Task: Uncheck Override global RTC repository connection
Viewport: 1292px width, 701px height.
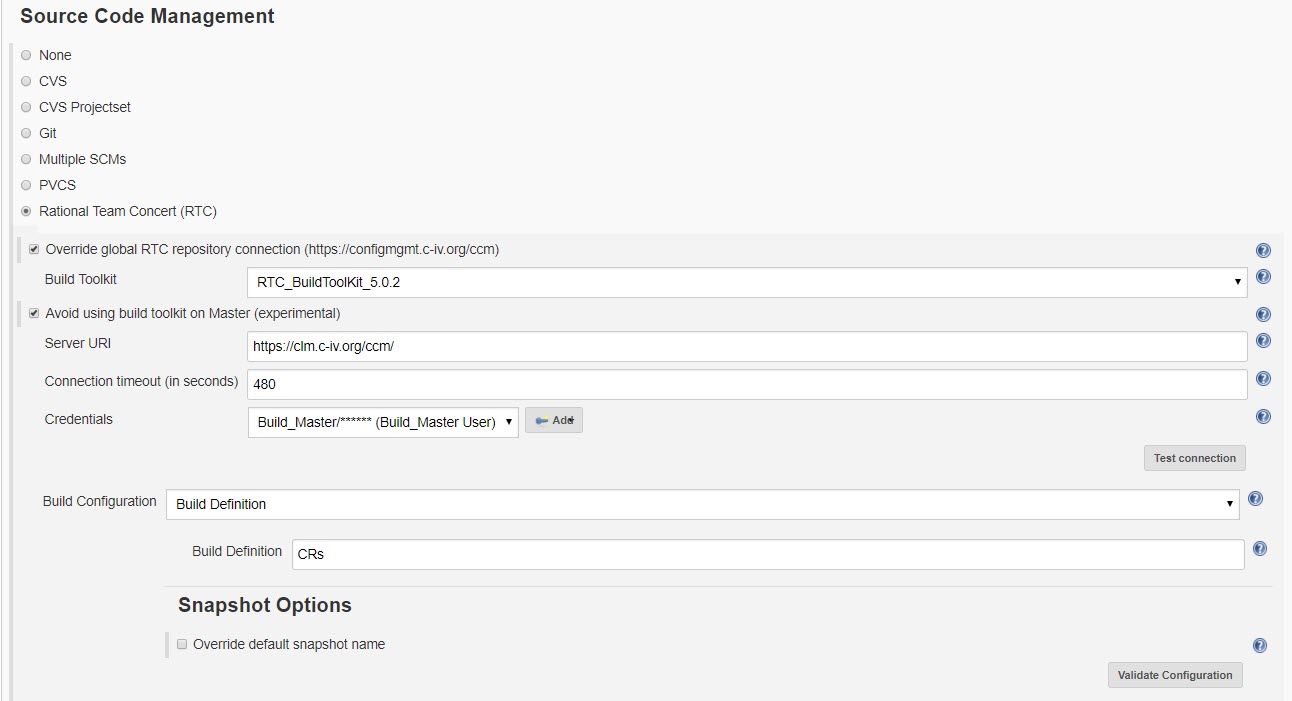Action: tap(34, 249)
